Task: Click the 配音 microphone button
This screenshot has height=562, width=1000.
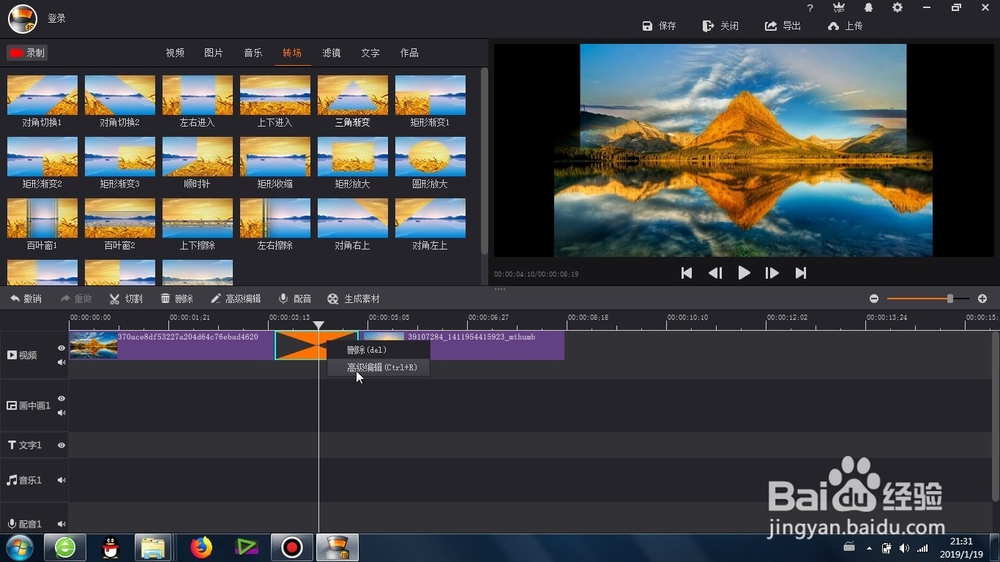Action: (295, 299)
